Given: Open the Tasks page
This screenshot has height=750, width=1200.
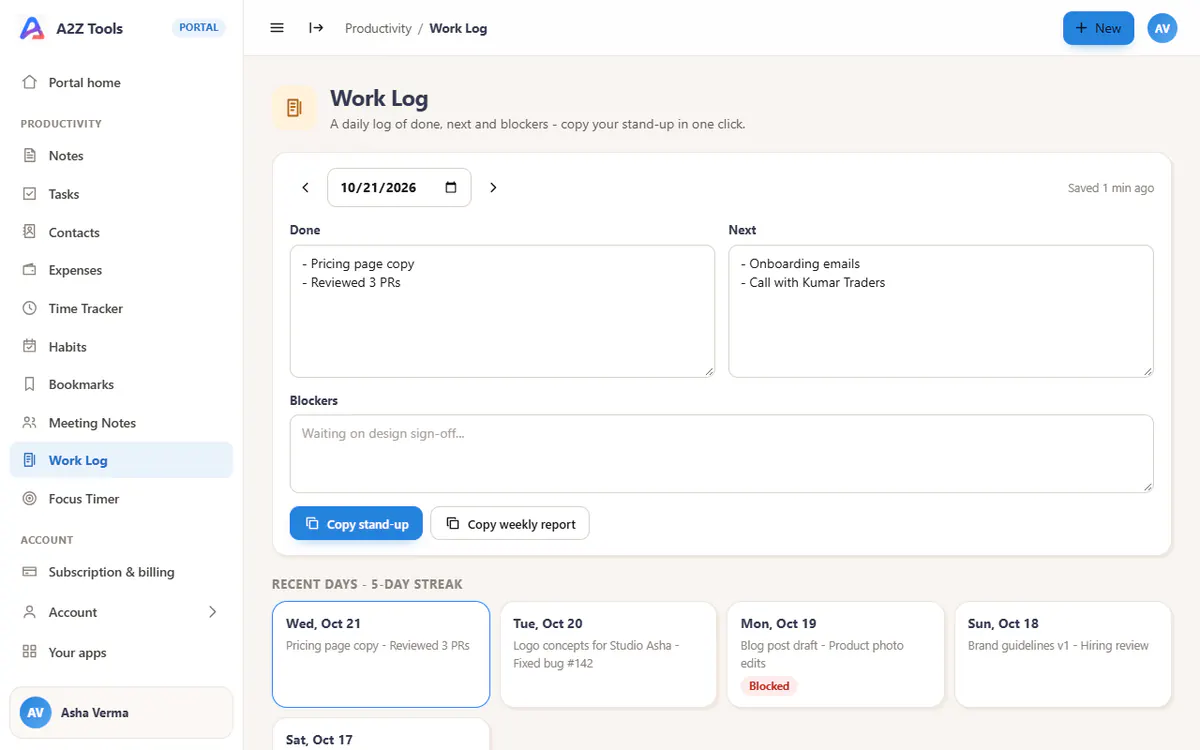Looking at the screenshot, I should click(x=121, y=194).
